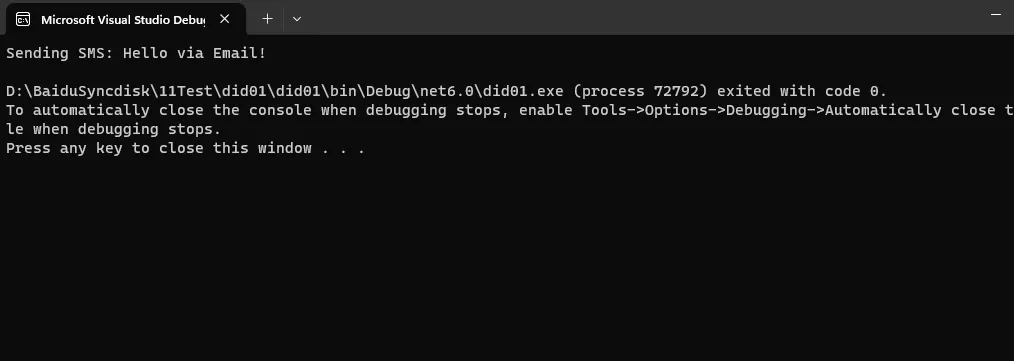1014x361 pixels.
Task: Click the 'exited with code 0.' text
Action: 803,91
